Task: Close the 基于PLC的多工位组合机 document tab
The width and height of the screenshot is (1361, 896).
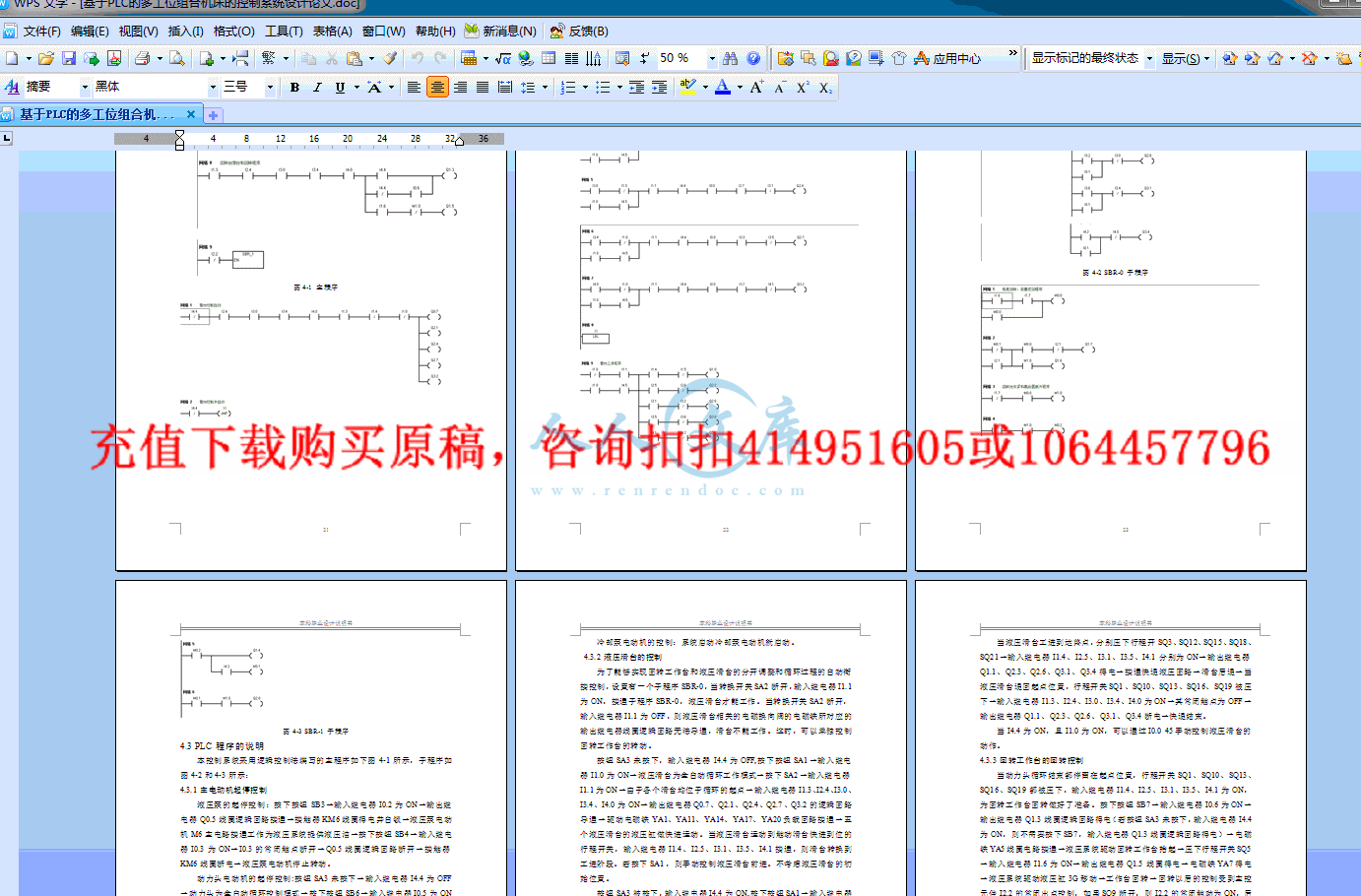Action: [191, 115]
